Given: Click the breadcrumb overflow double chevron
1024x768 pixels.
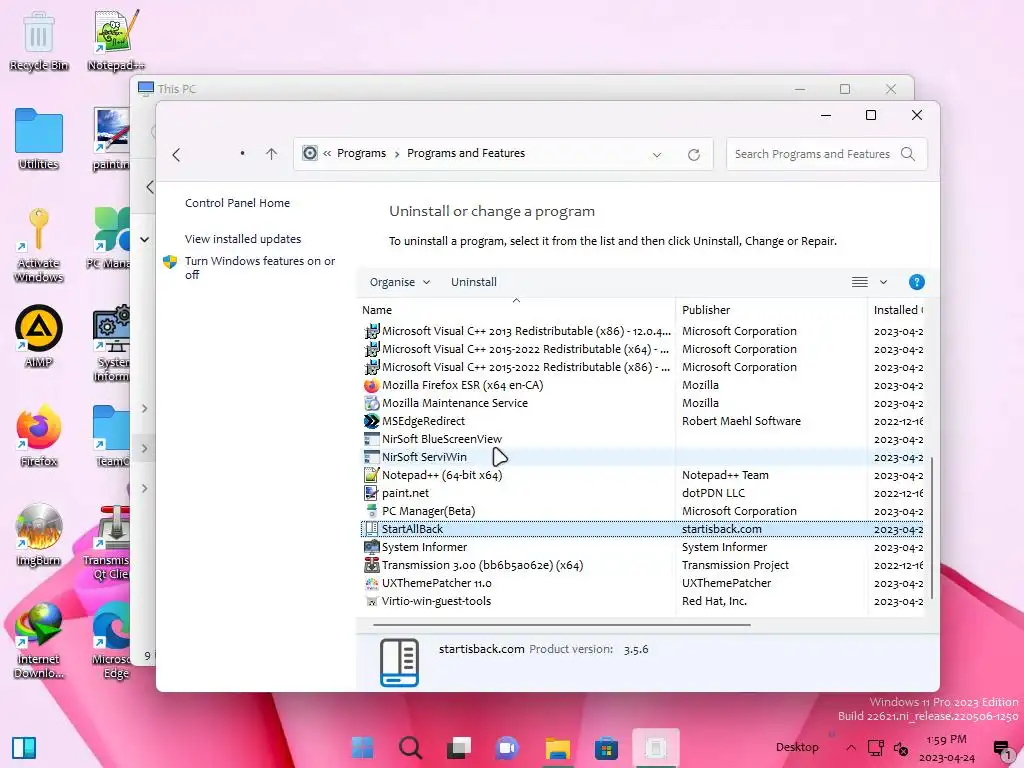Looking at the screenshot, I should 327,153.
